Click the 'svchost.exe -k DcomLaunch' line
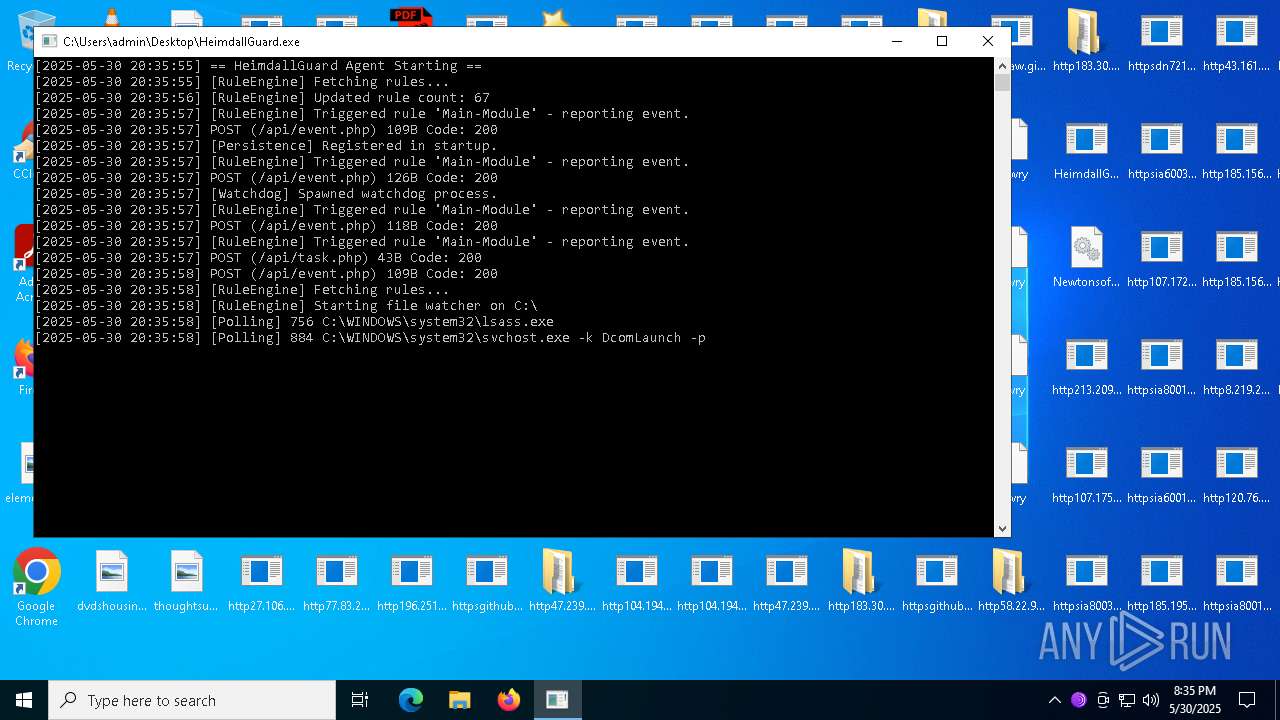Viewport: 1280px width, 720px height. click(x=370, y=338)
